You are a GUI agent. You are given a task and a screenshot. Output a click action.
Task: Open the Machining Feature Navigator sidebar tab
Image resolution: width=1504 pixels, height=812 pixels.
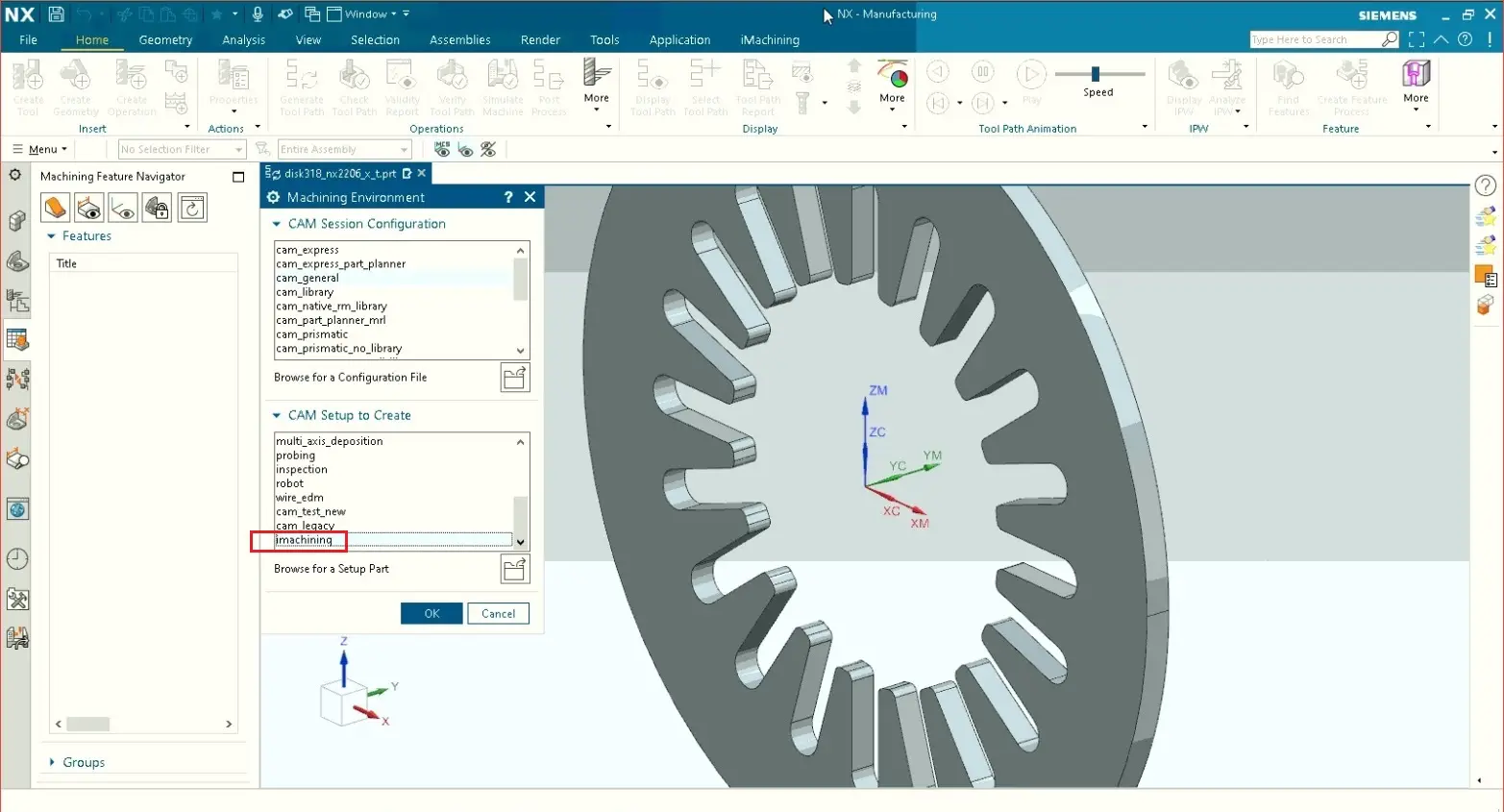point(17,339)
